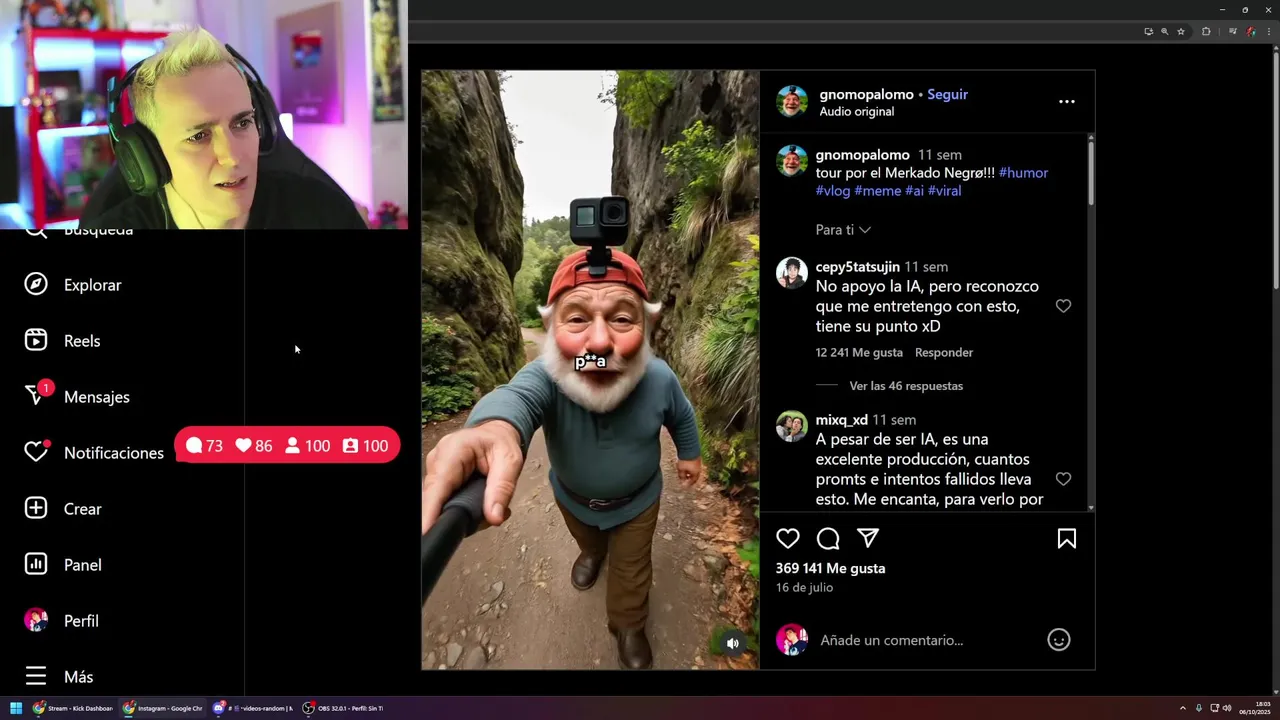The height and width of the screenshot is (720, 1280).
Task: Click the Chrome zoom magnifier icon
Action: click(x=1165, y=32)
